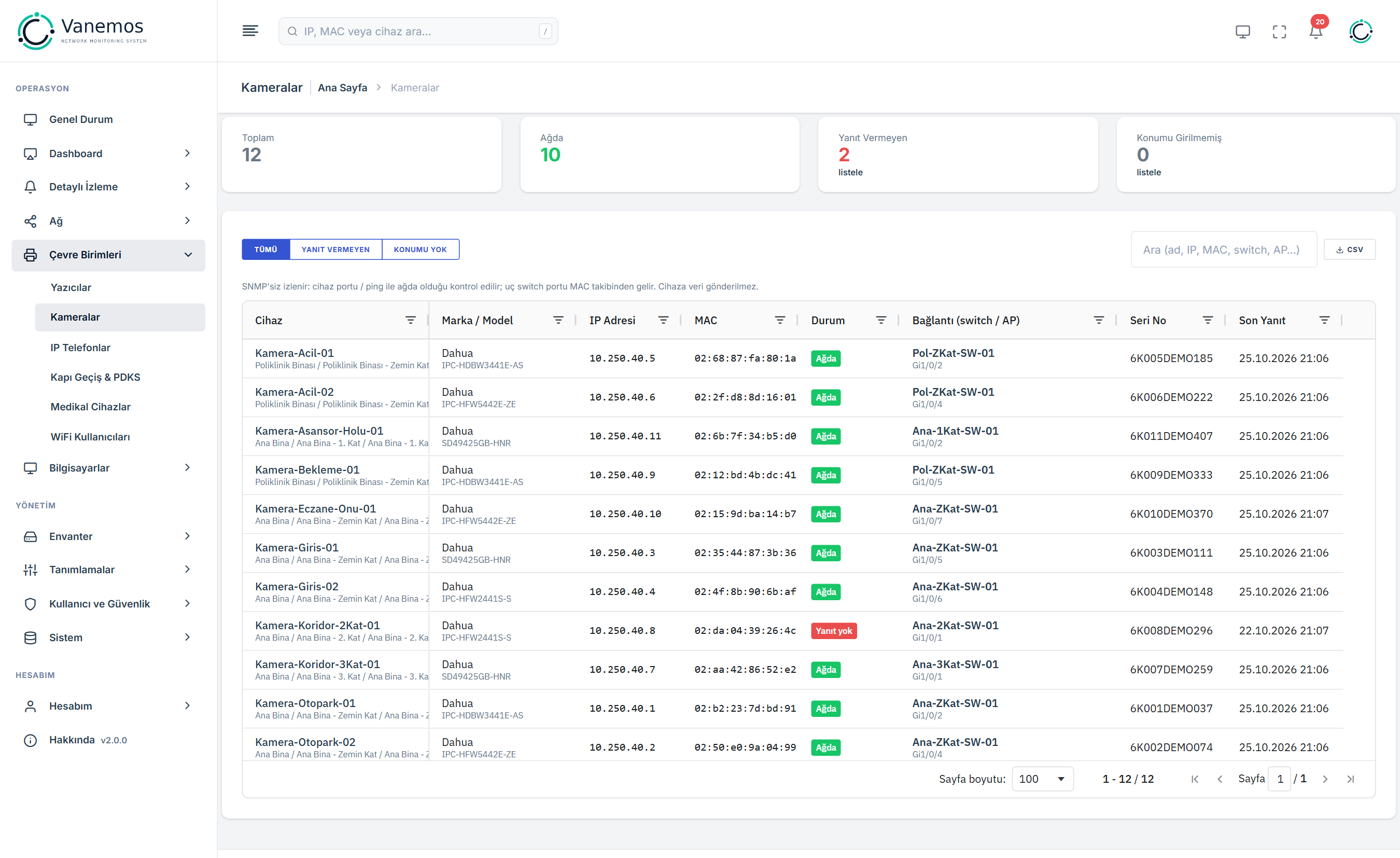
Task: Click listele under Konumu Girilmemiş card
Action: point(1149,172)
